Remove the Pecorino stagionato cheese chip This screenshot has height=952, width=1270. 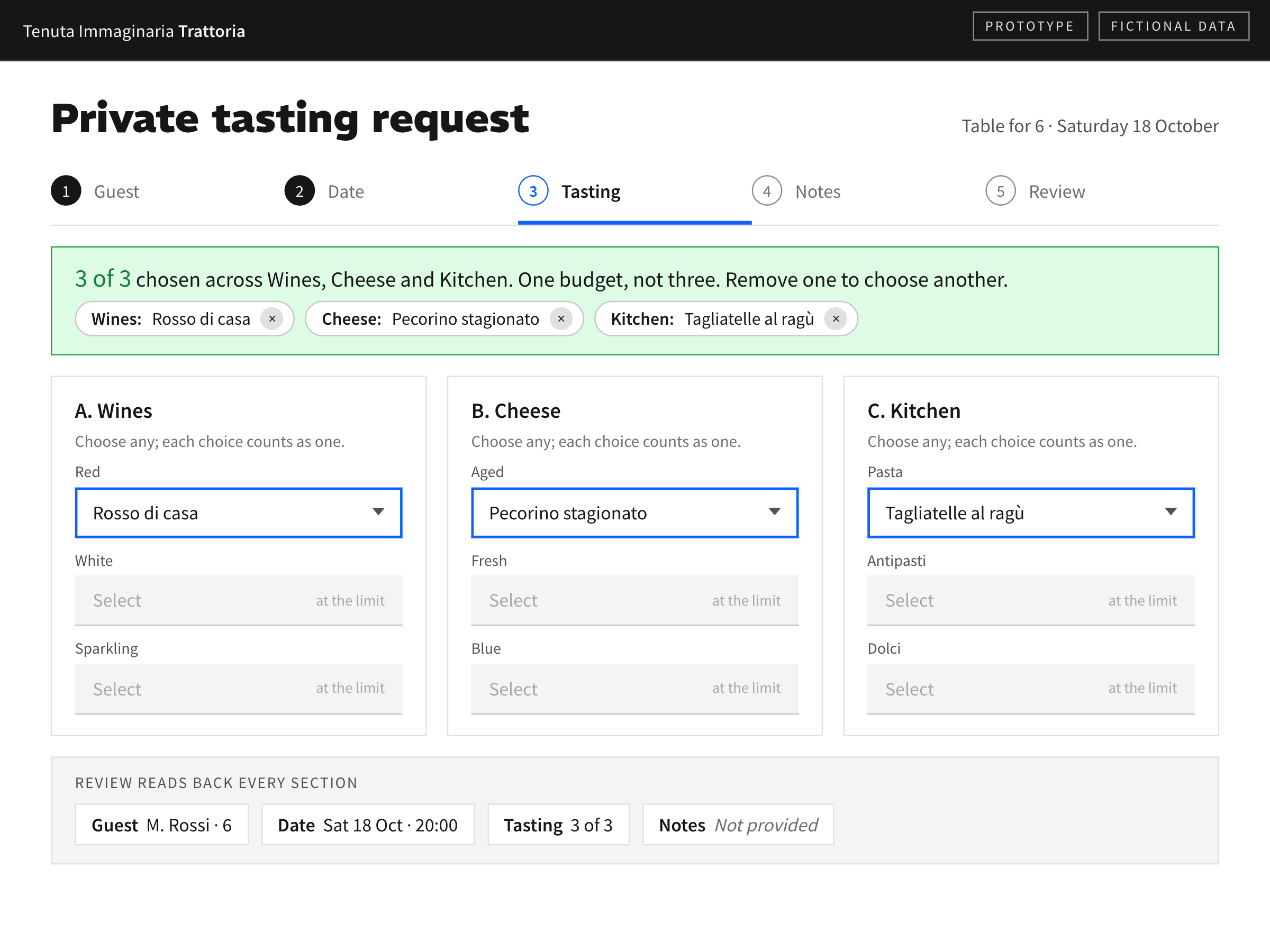click(x=561, y=318)
